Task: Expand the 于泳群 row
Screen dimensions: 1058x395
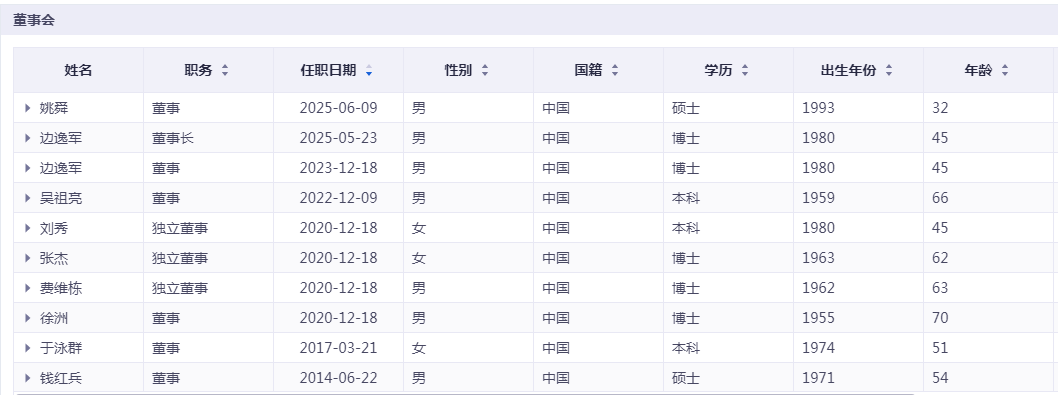Action: click(28, 348)
